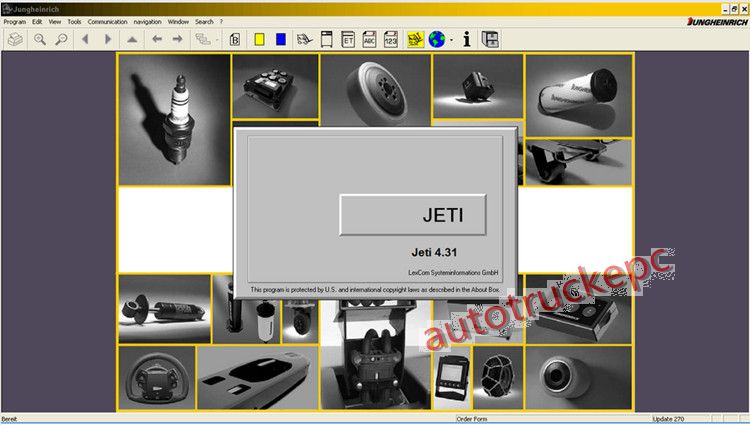Open the history dropdown arrow beside stacked pages
Screen dimensions: 750x425
click(217, 40)
